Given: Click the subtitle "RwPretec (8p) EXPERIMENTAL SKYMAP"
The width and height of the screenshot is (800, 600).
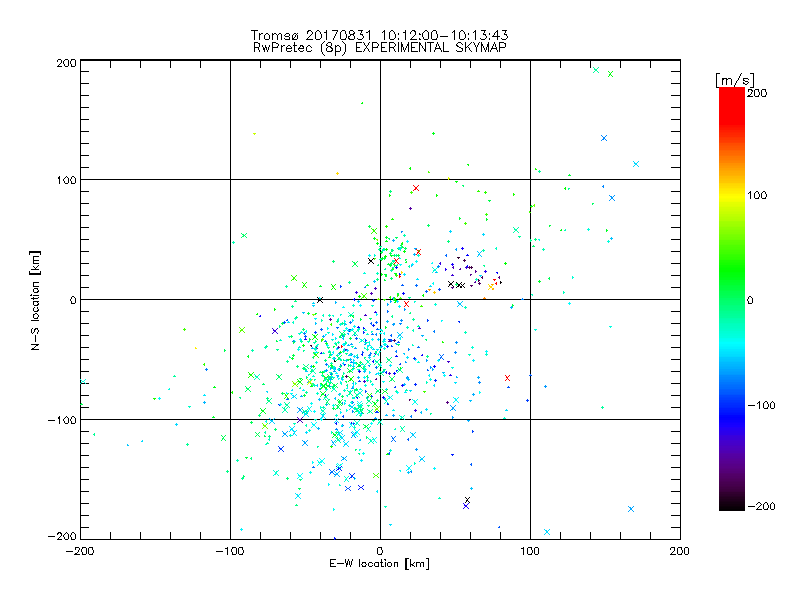Looking at the screenshot, I should (x=380, y=48).
